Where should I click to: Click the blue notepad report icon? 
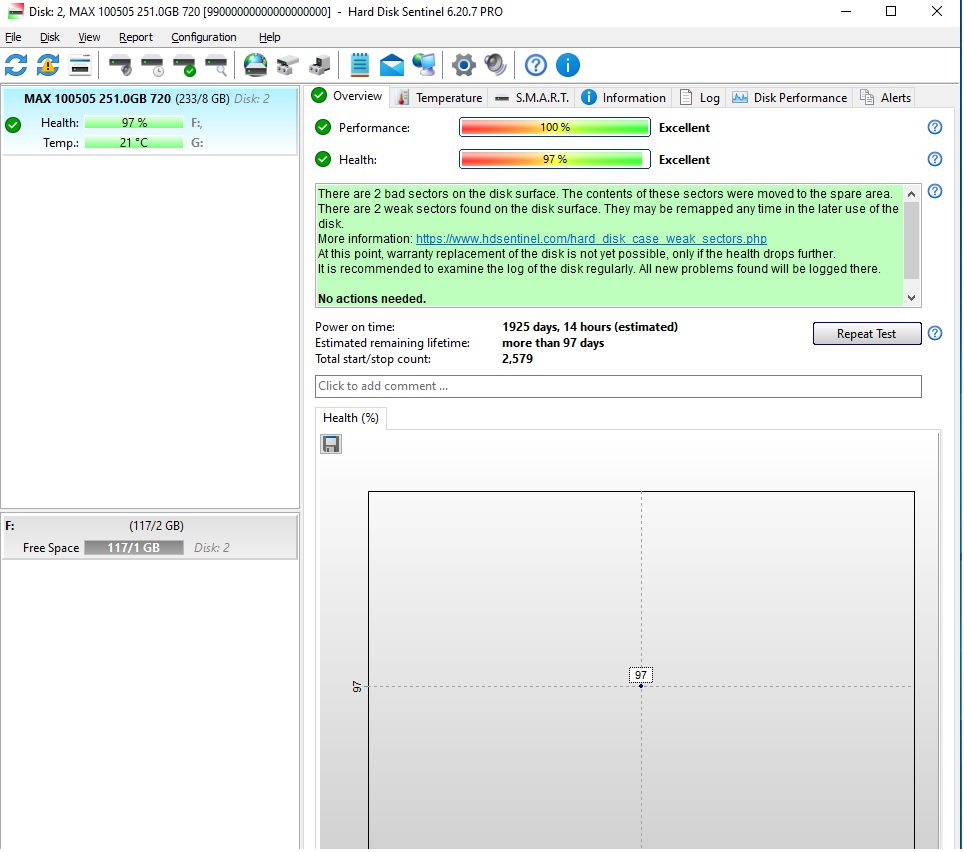click(x=360, y=65)
